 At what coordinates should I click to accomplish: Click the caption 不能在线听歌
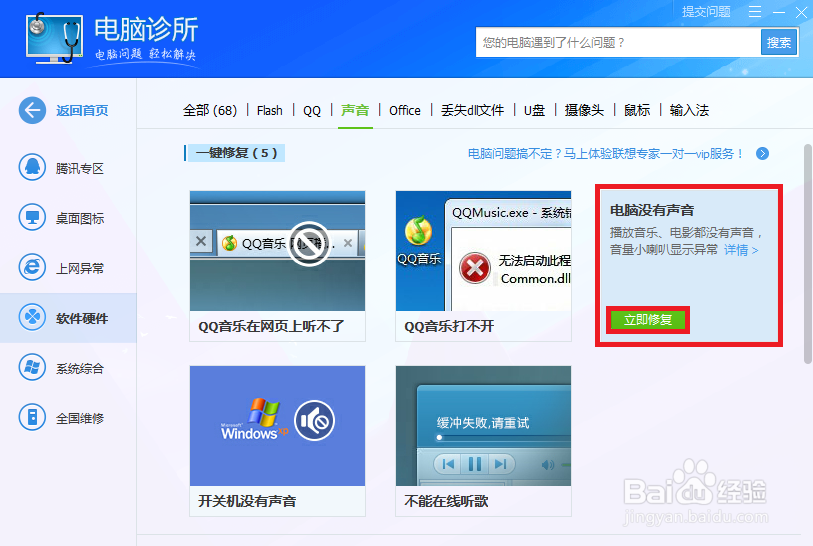click(446, 501)
